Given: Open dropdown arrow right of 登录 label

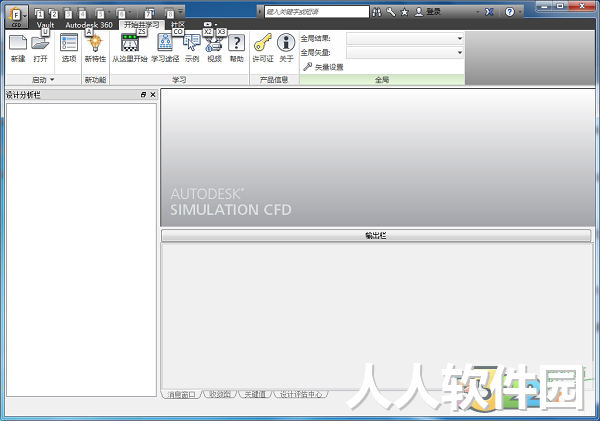Looking at the screenshot, I should 477,12.
